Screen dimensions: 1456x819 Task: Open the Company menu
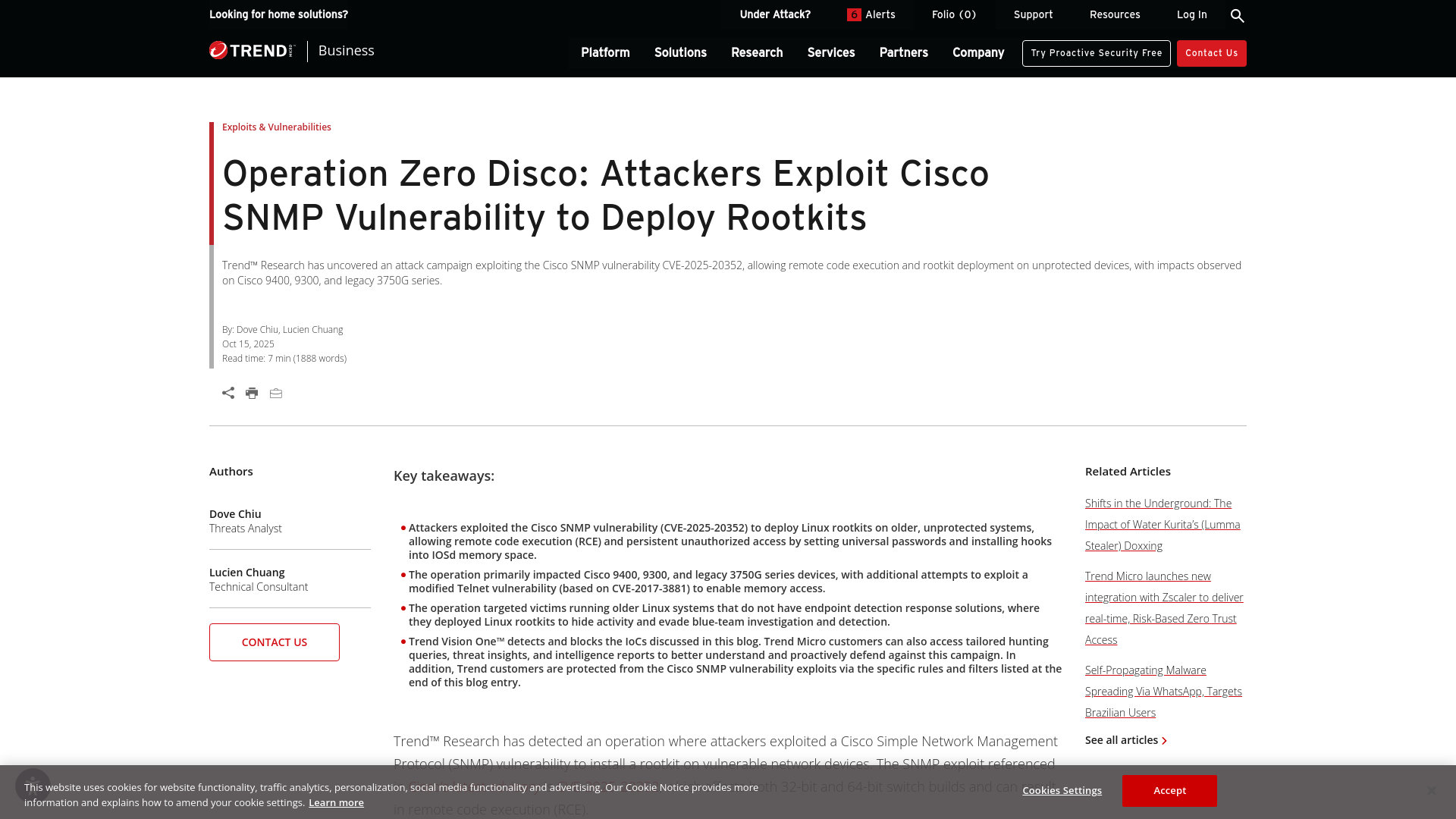[x=977, y=53]
